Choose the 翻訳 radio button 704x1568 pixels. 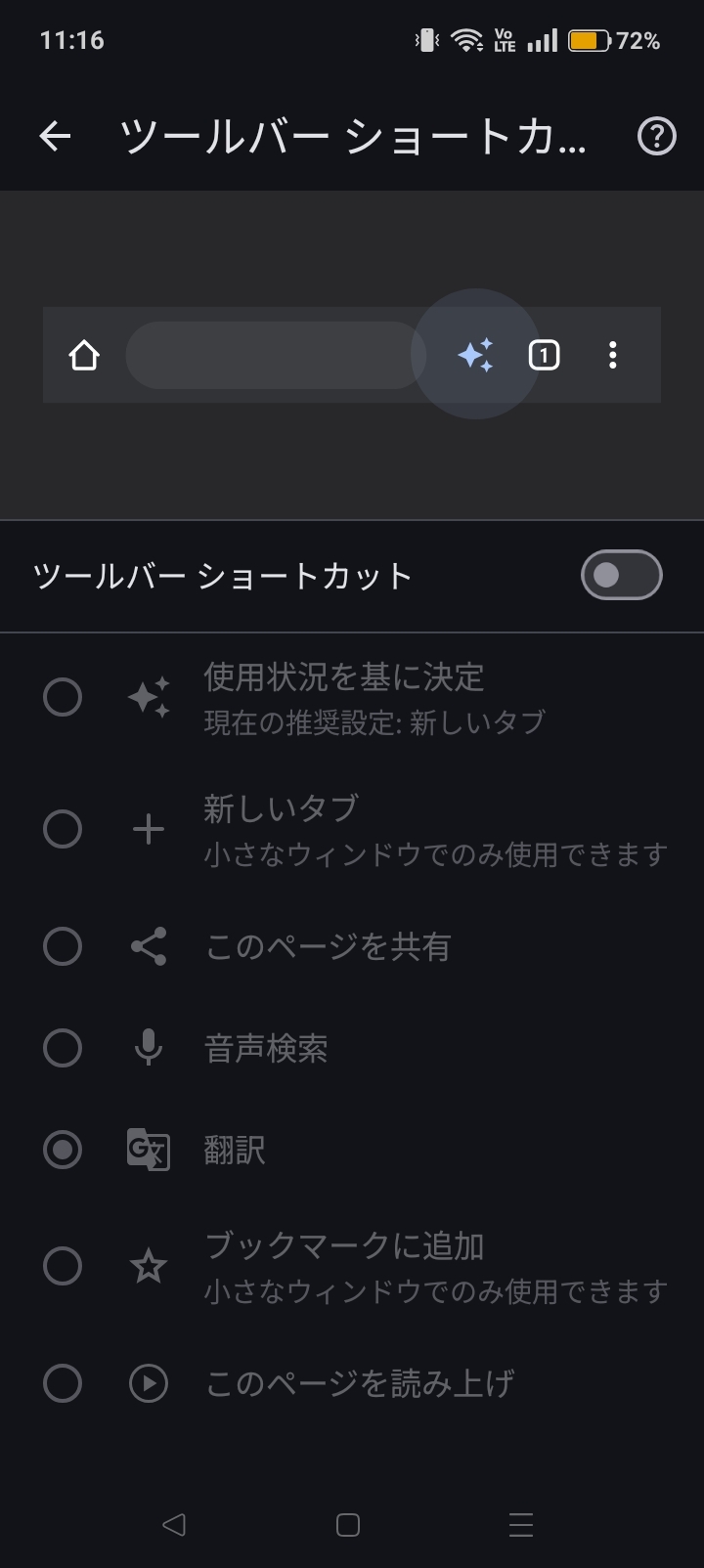[63, 1150]
